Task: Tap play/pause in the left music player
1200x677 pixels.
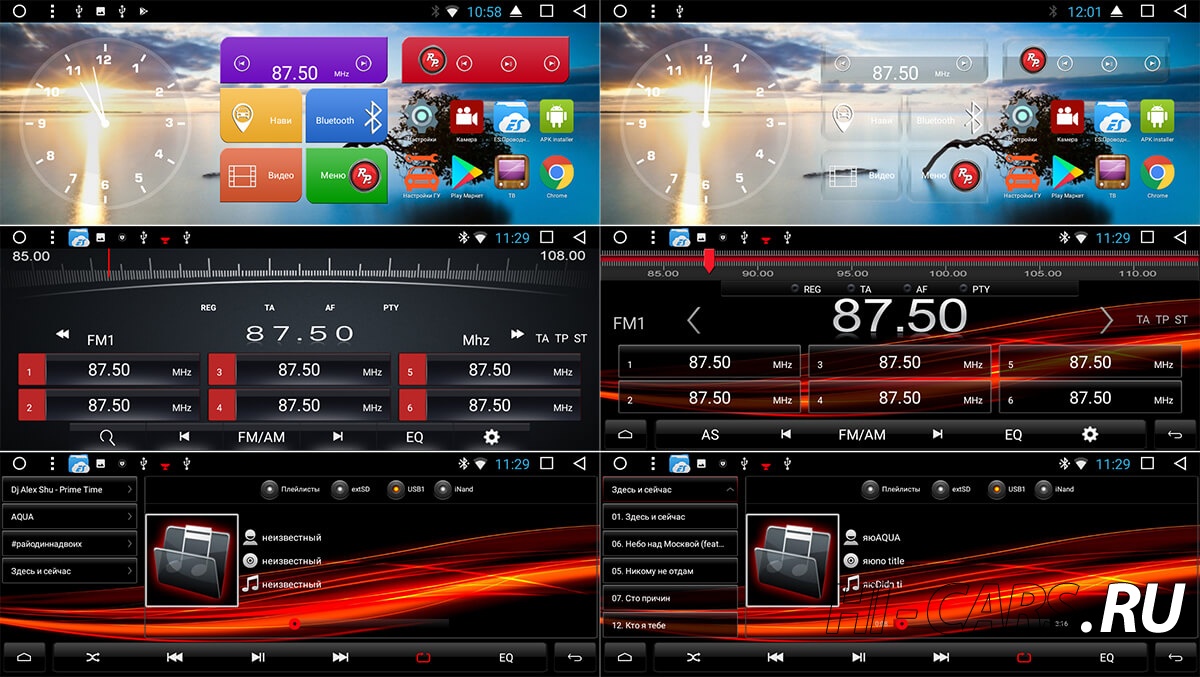Action: coord(258,657)
